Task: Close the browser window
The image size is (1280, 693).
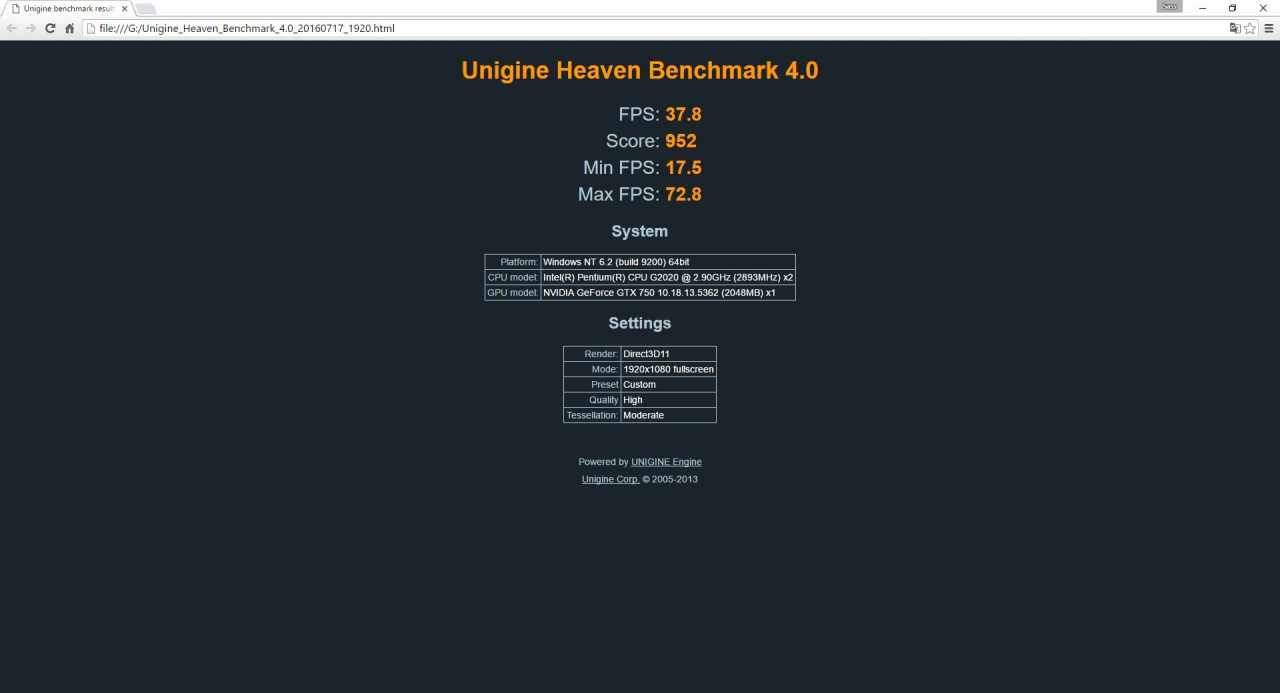Action: tap(1263, 7)
